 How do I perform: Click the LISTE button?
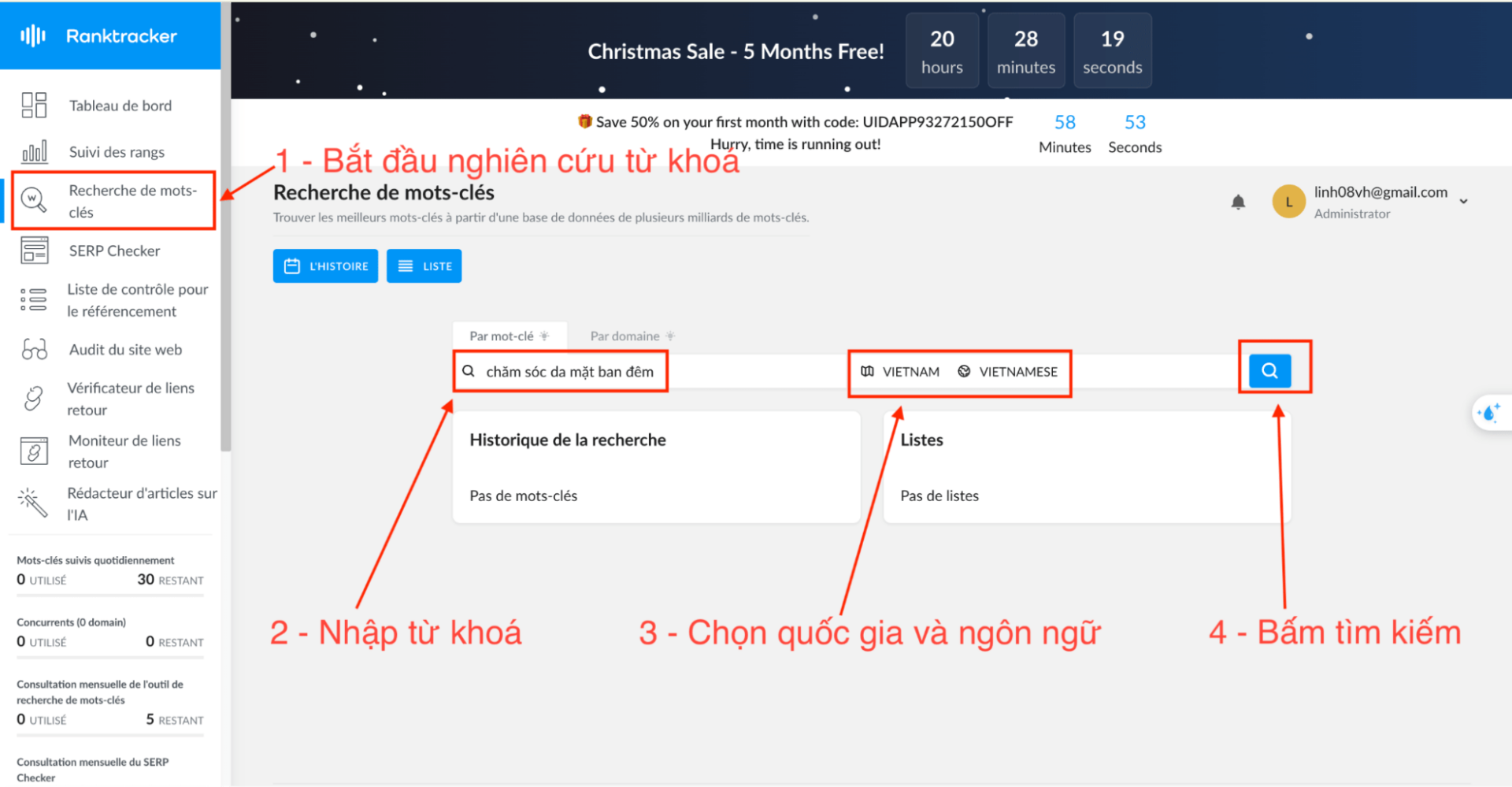(424, 266)
